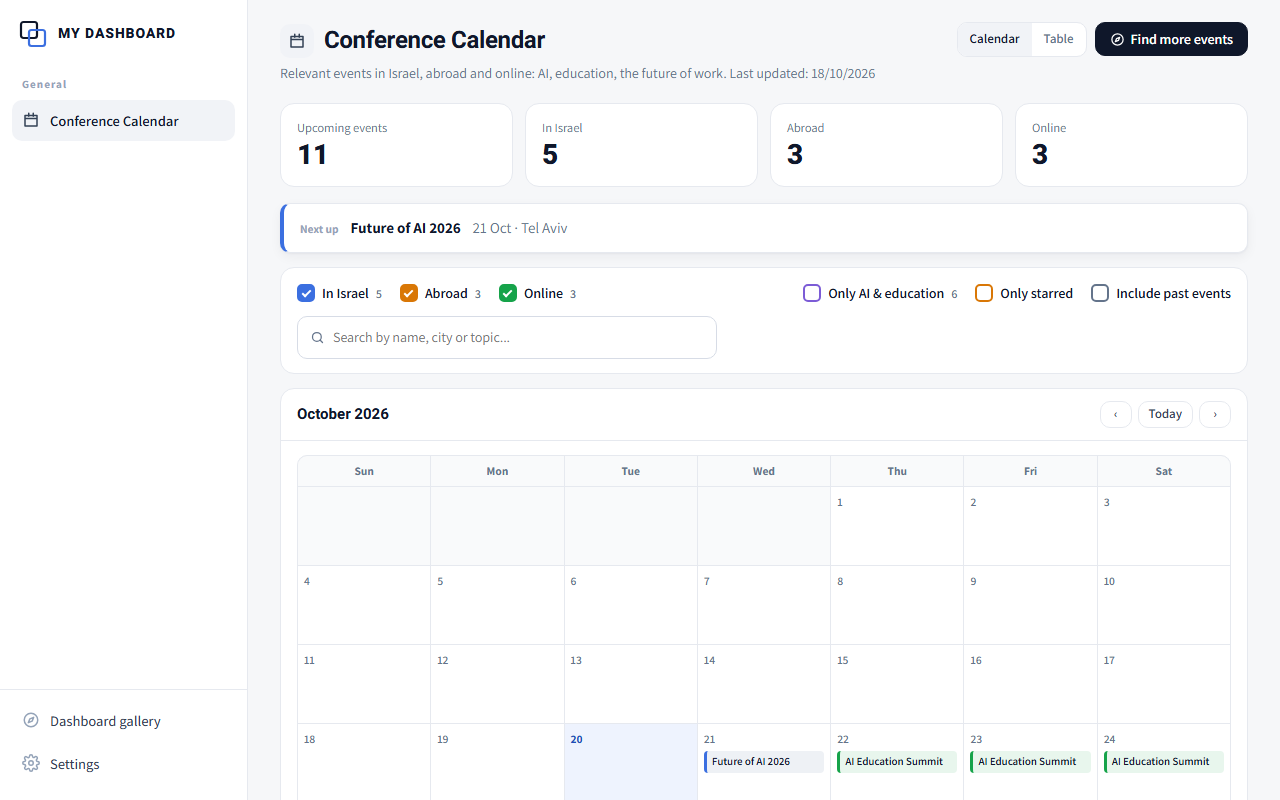Open the AI Education Summit event on the 22nd
Viewport: 1280px width, 800px height.
tap(897, 762)
